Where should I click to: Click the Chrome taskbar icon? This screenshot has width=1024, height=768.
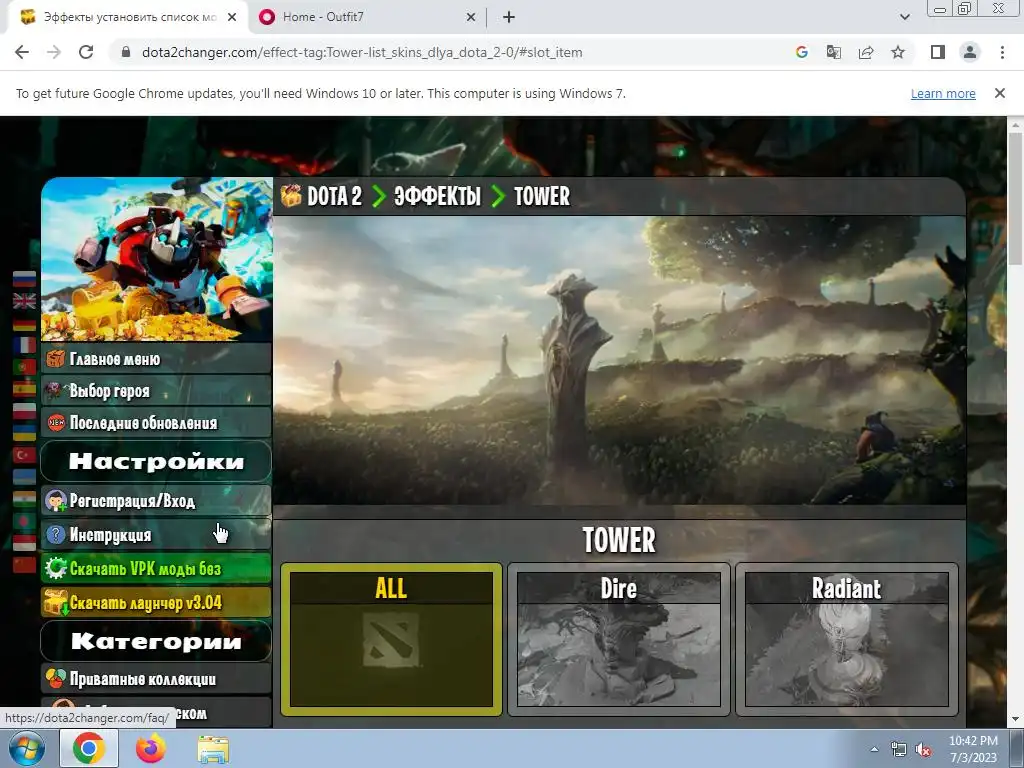[89, 748]
